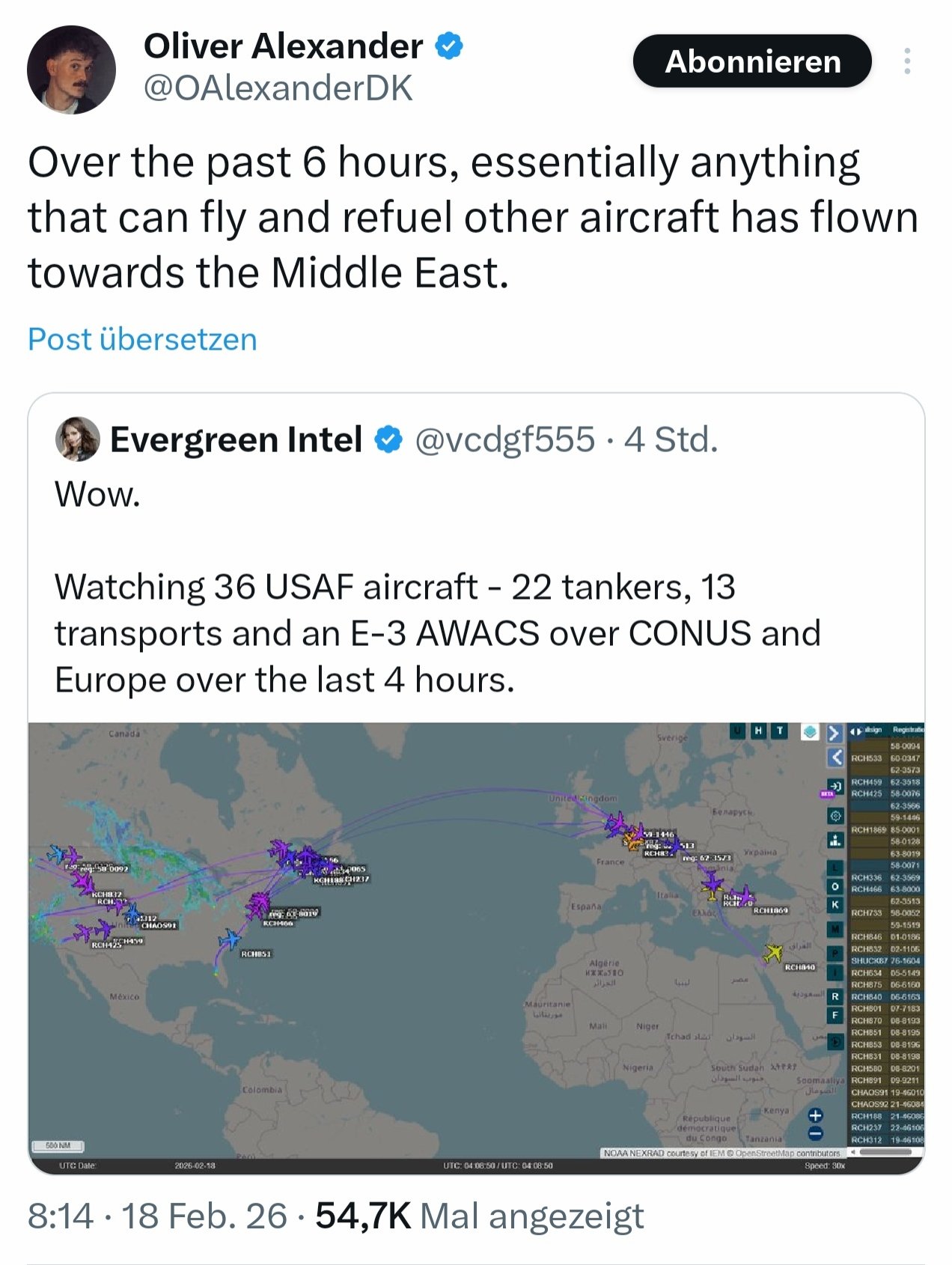Toggle the T button on the map

pyautogui.click(x=779, y=731)
